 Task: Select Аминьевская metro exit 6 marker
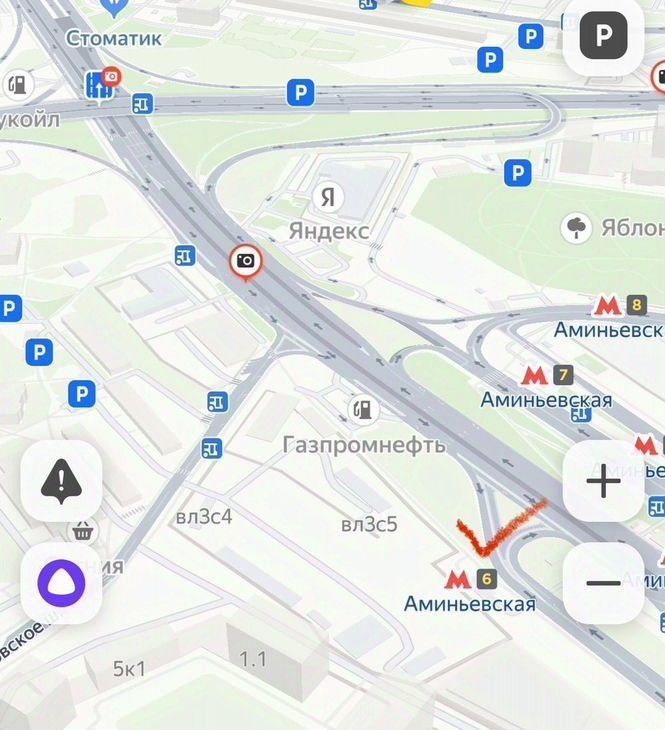tap(471, 580)
